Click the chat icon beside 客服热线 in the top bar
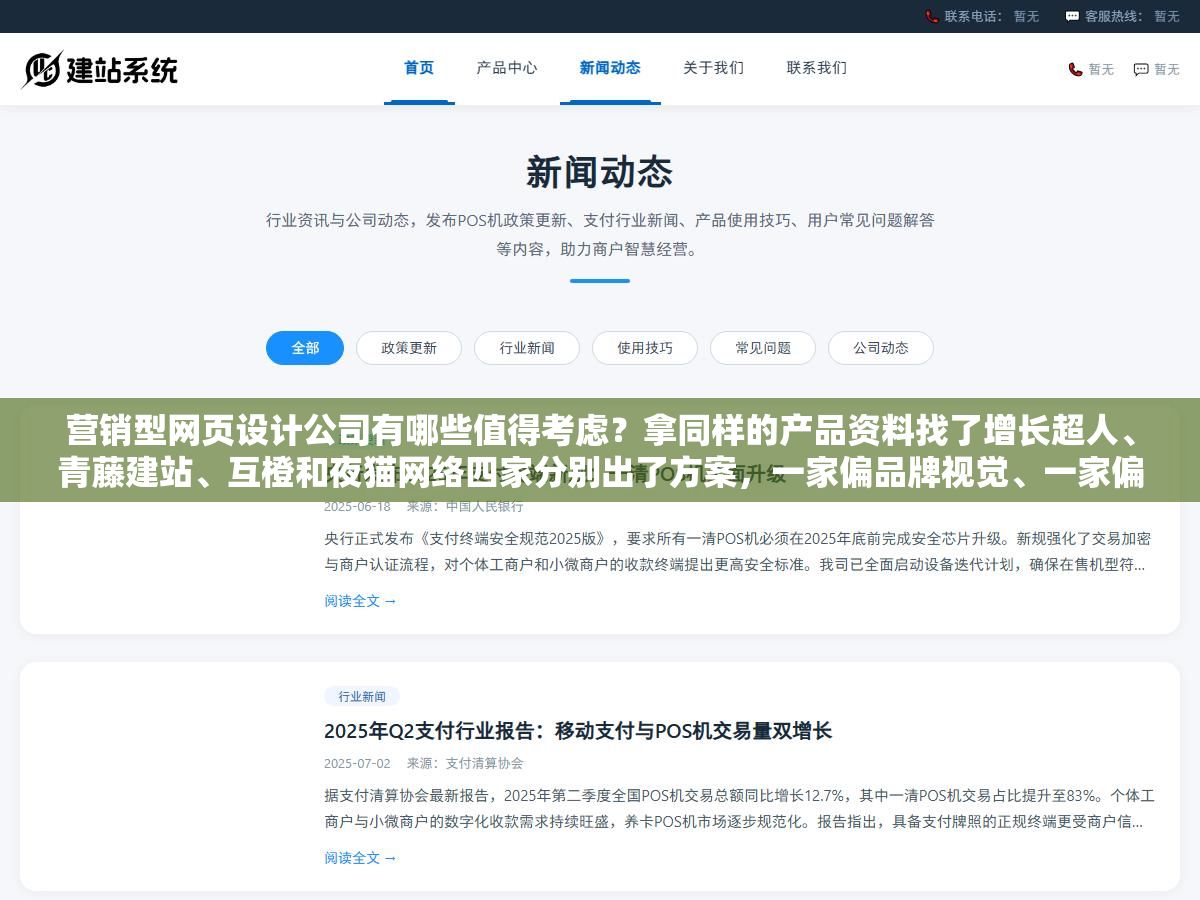 1072,16
